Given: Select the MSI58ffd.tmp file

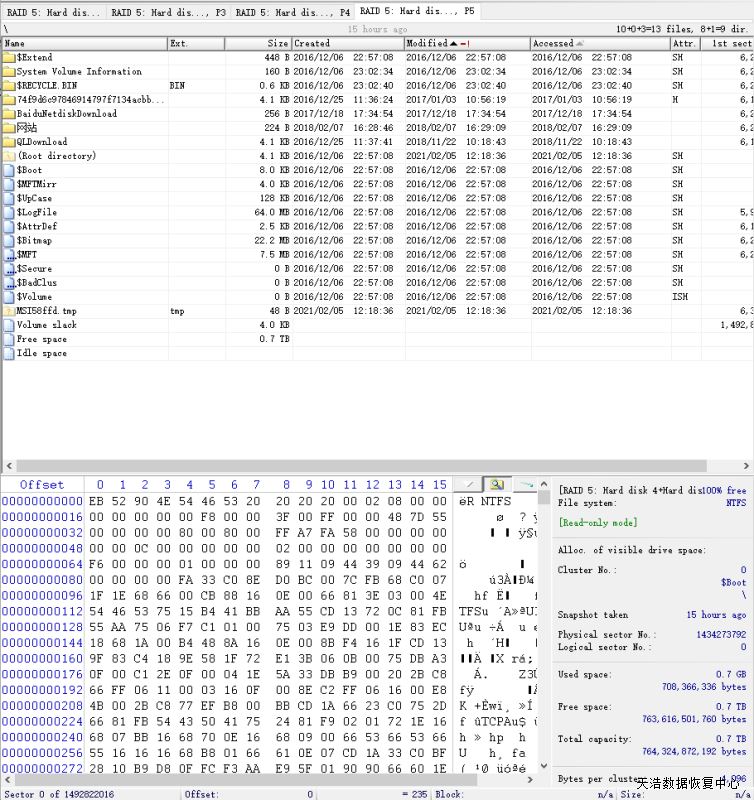Looking at the screenshot, I should (46, 311).
